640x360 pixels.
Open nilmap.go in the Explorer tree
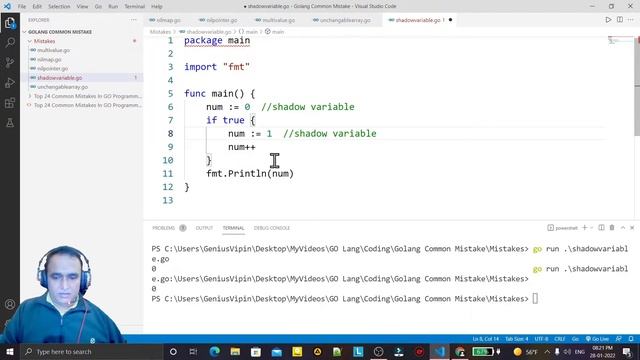tap(49, 60)
